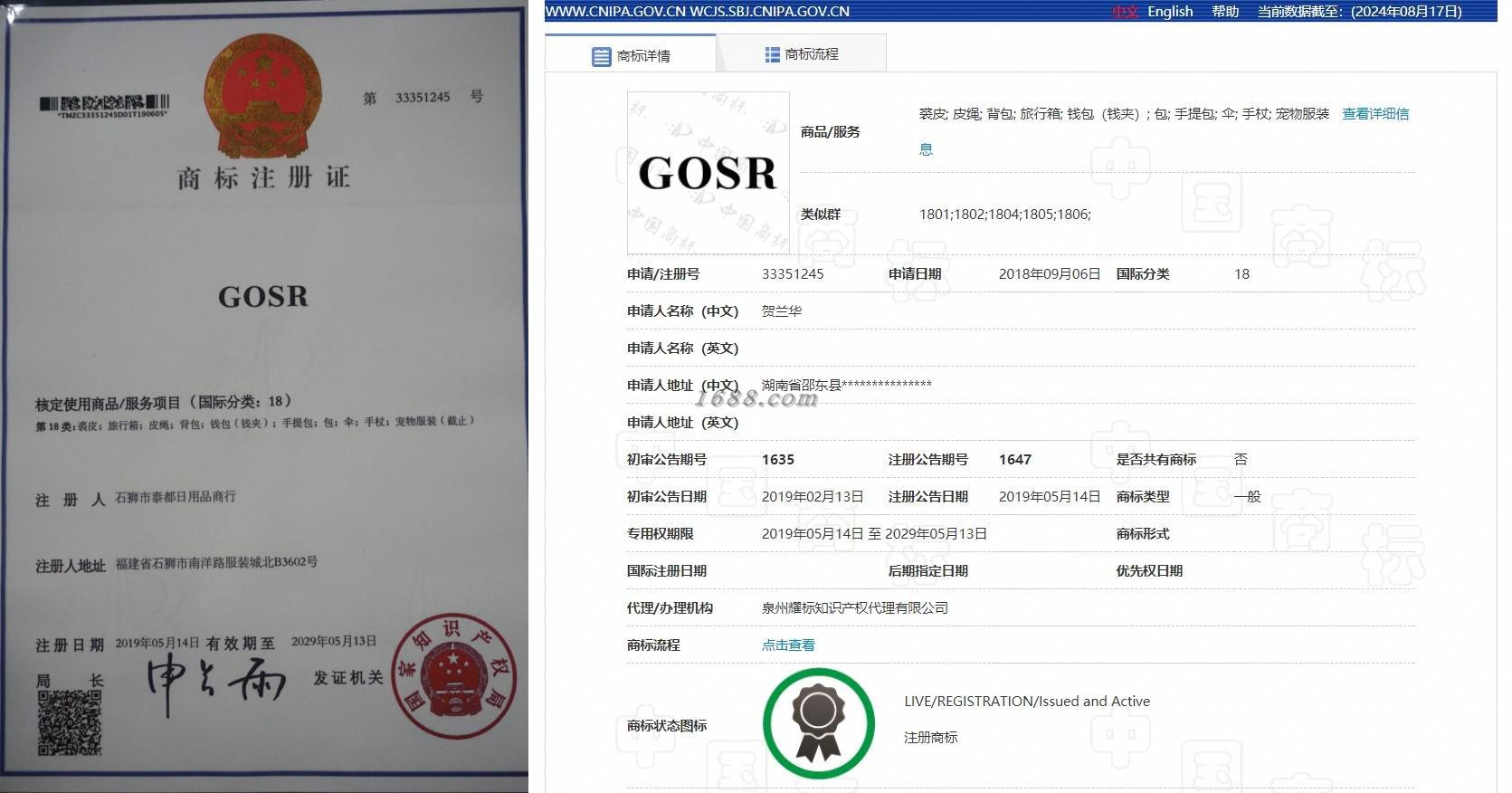Click the 当前数据截至 date in header

point(1360,12)
